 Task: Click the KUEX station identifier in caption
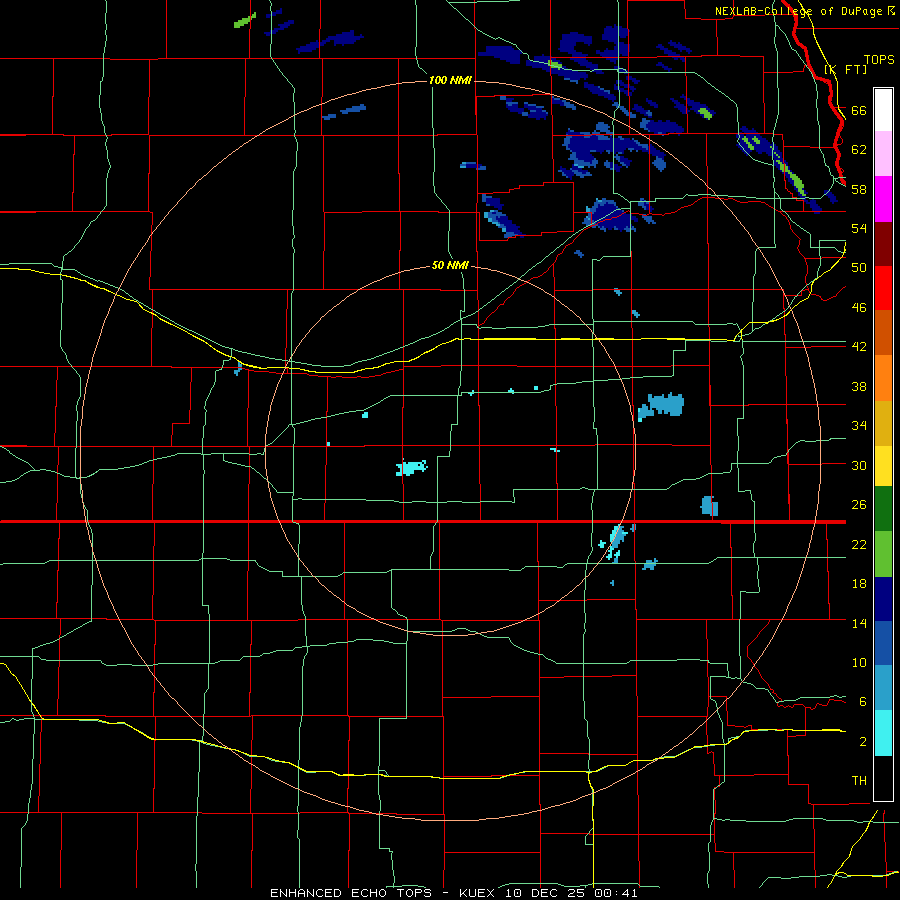[477, 893]
